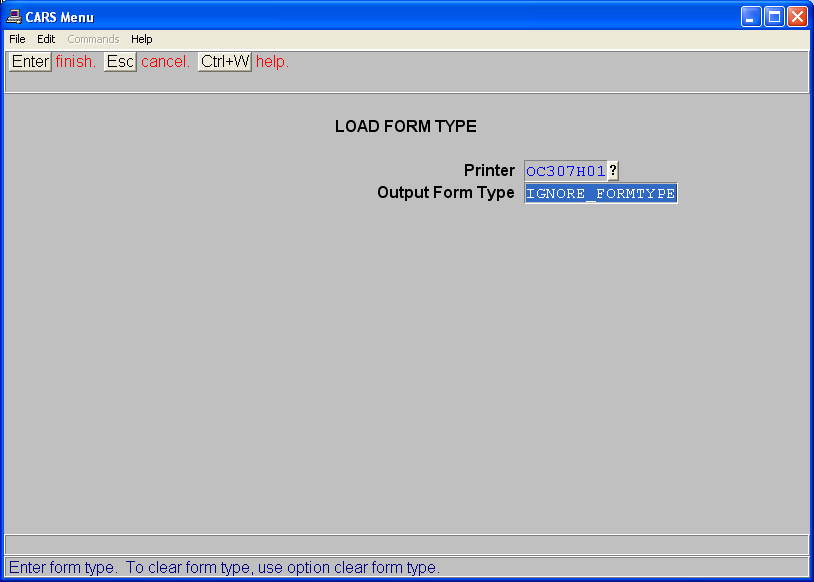Click the red 'help.' text
814x582 pixels.
point(273,62)
